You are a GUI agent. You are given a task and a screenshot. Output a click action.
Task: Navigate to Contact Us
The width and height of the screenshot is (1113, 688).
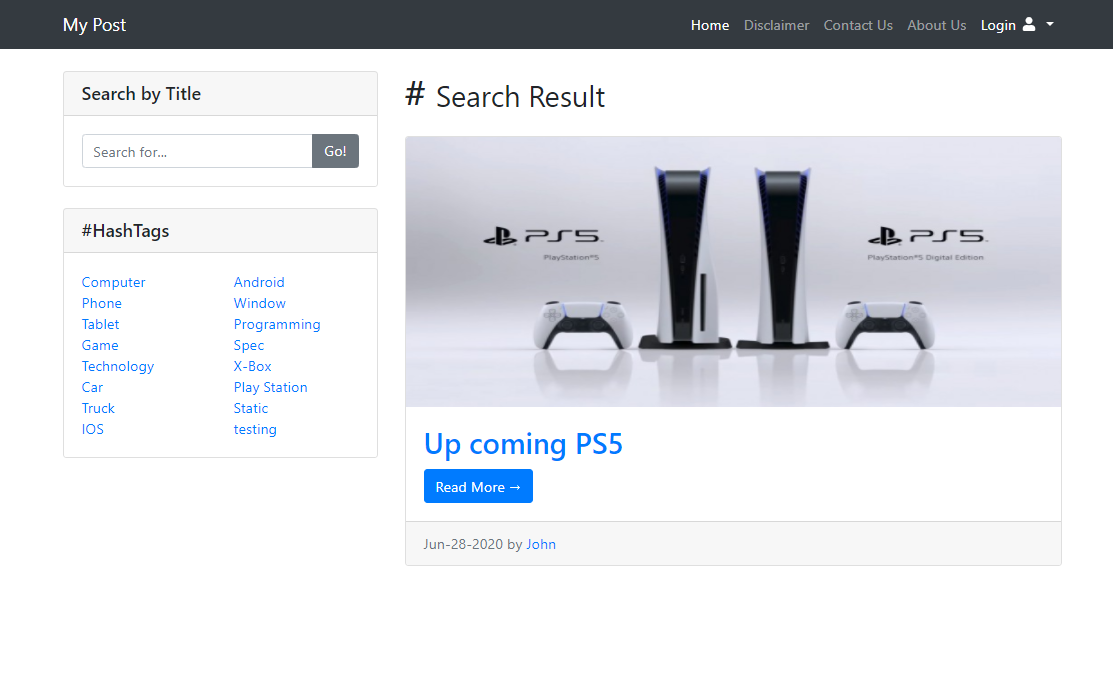coord(858,26)
